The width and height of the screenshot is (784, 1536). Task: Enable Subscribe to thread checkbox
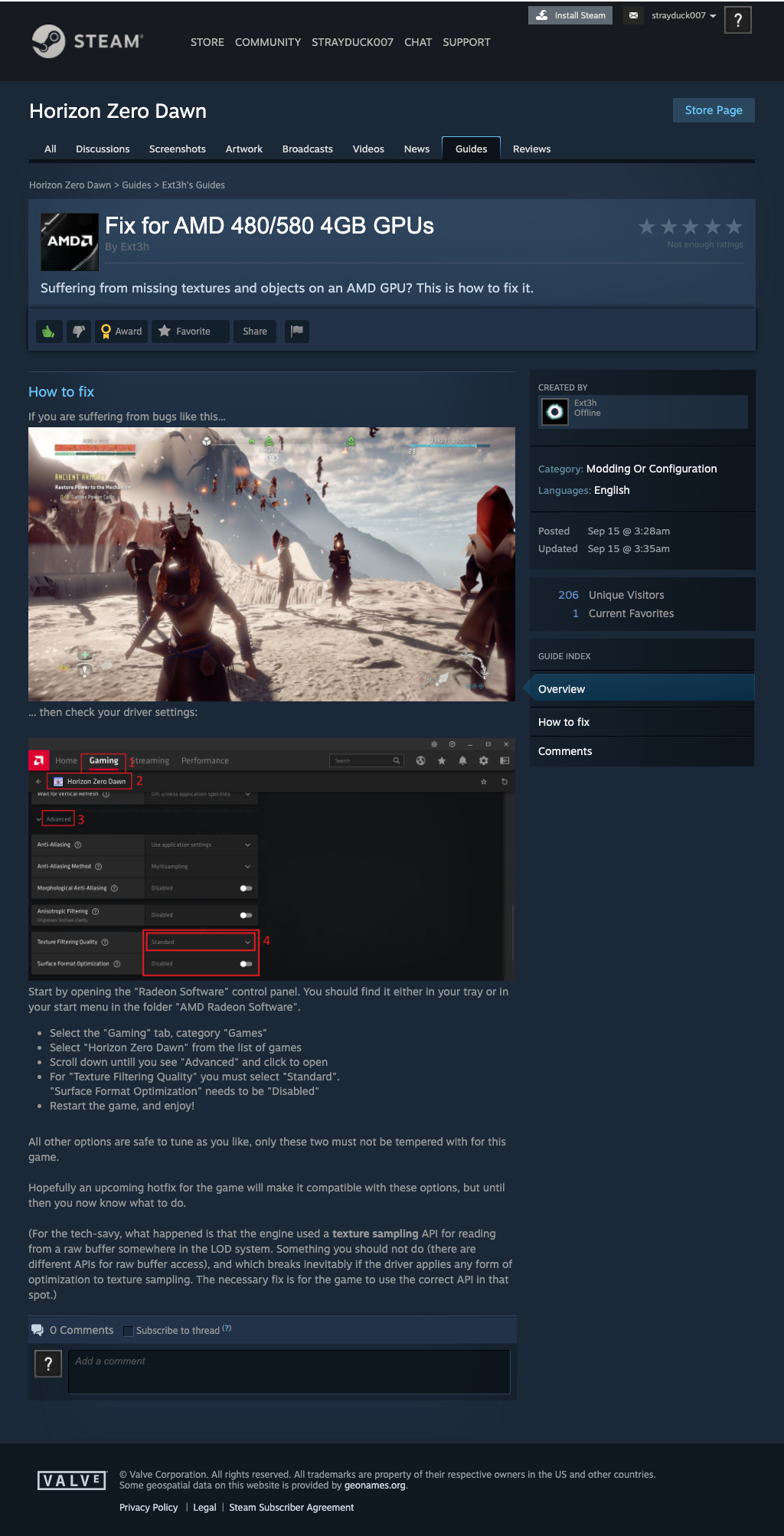click(129, 1331)
